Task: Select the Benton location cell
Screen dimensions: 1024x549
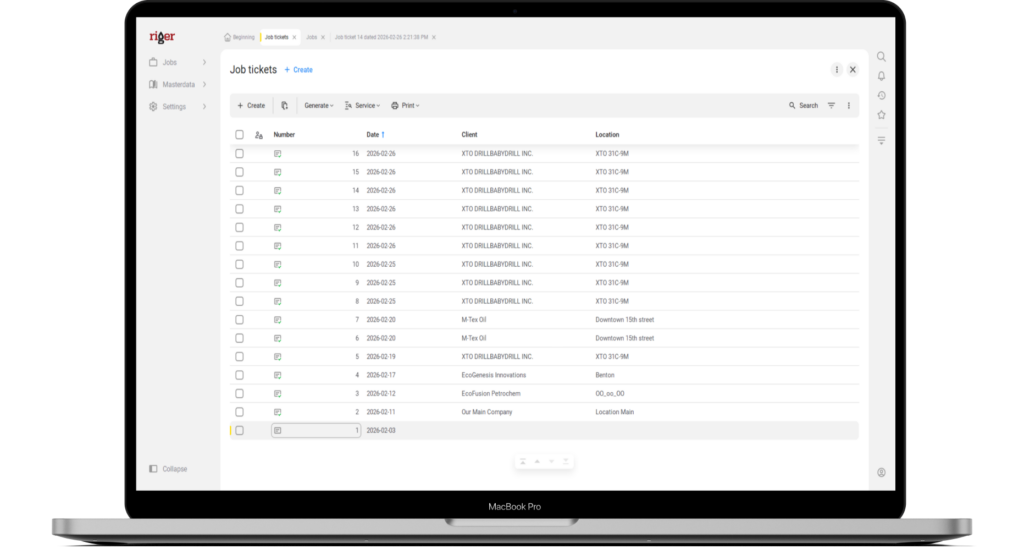Action: tap(605, 375)
